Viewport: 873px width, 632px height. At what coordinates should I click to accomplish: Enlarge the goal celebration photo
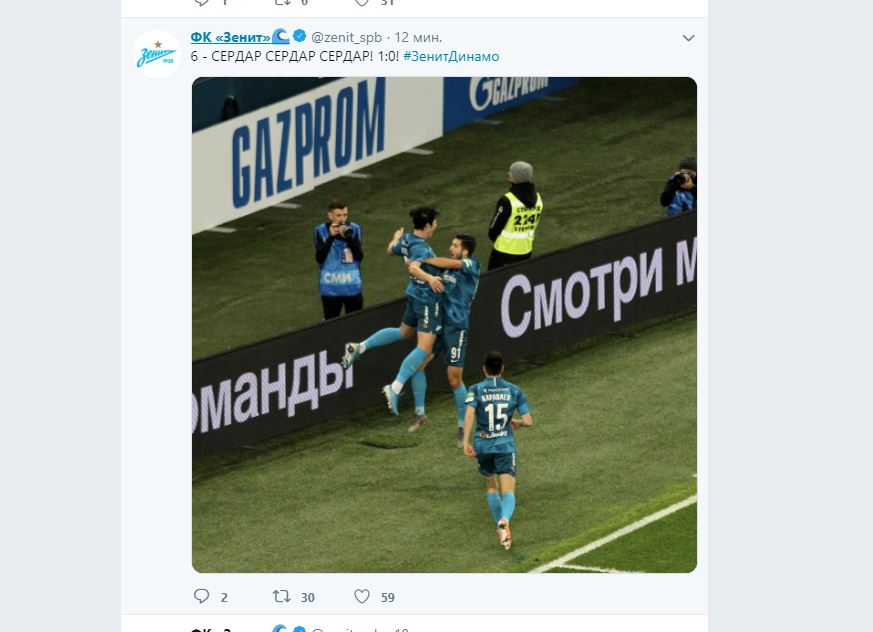pyautogui.click(x=444, y=325)
